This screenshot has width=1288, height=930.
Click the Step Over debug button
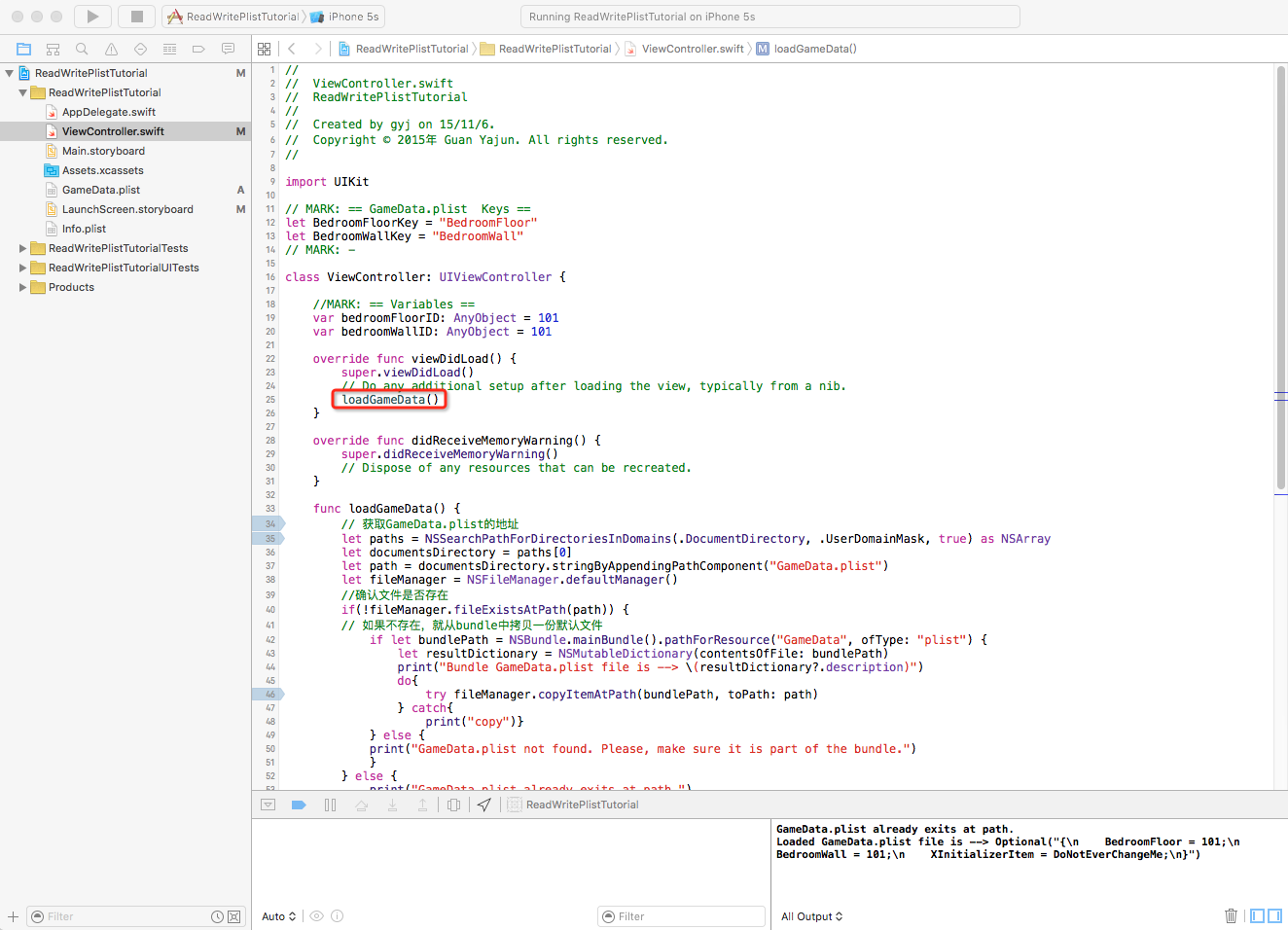tap(361, 805)
